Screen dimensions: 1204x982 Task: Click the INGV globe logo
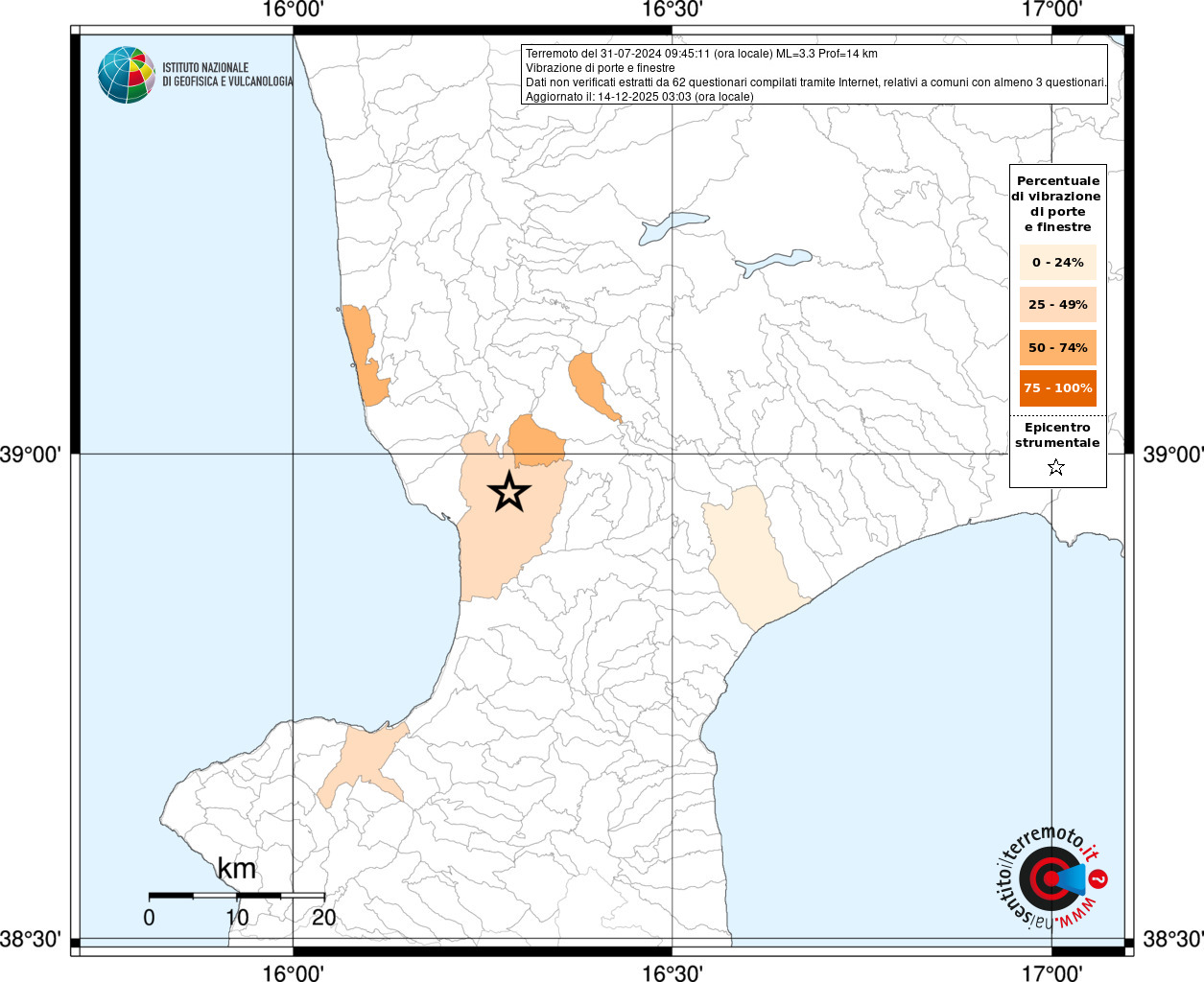127,75
